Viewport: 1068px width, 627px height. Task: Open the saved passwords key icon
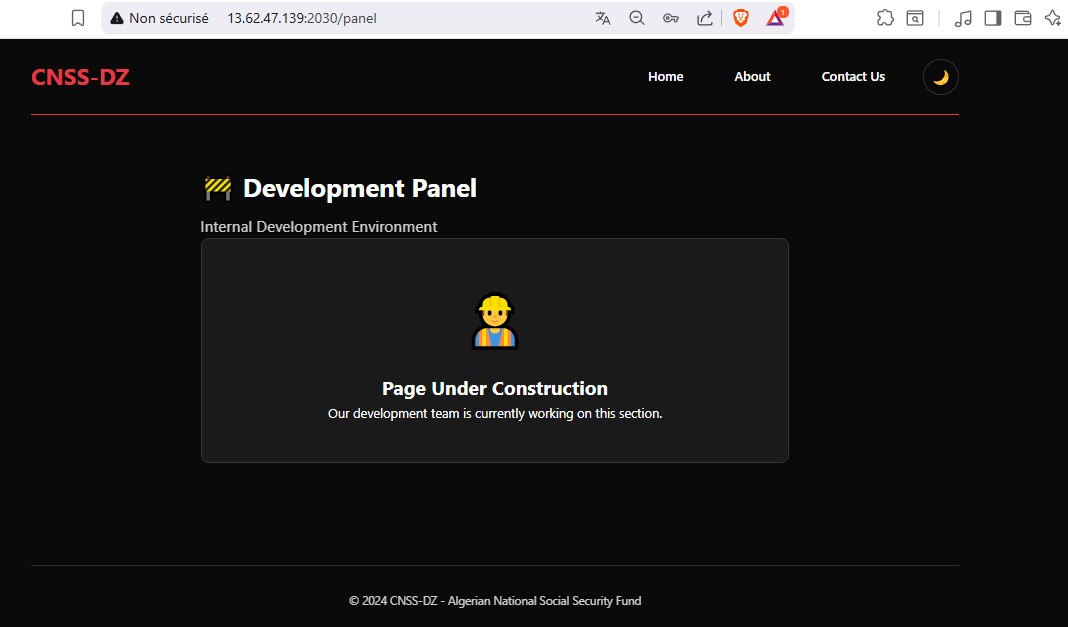671,18
